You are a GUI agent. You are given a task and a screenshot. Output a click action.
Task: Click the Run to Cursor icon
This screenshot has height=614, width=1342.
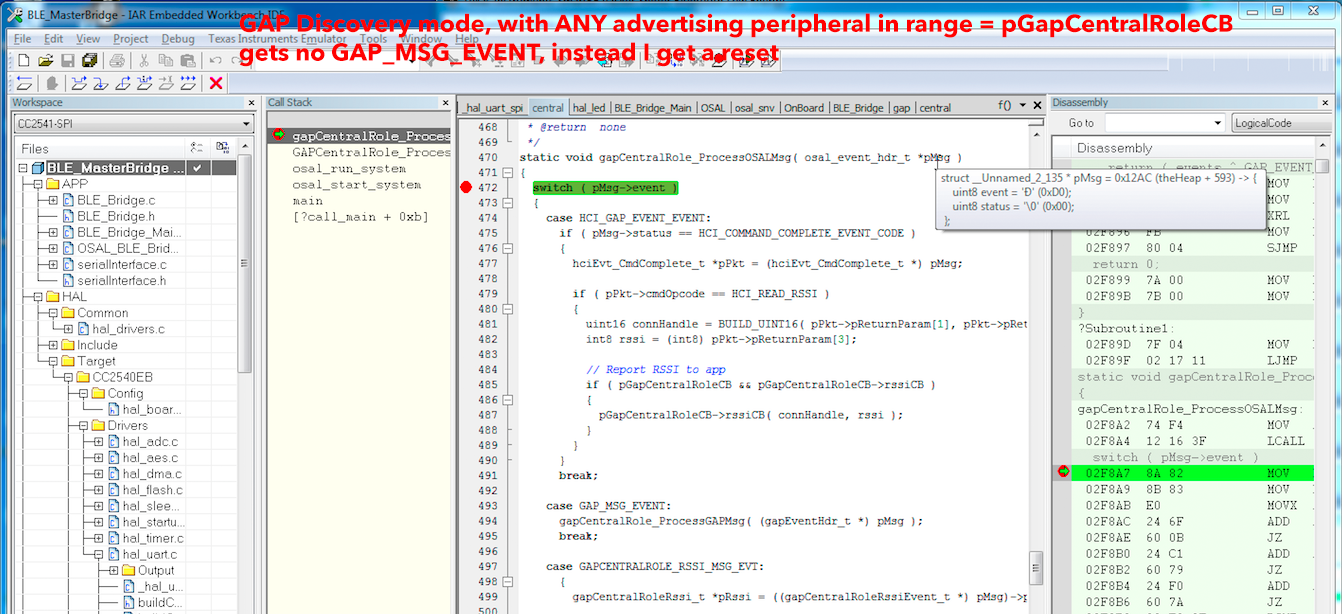click(167, 83)
